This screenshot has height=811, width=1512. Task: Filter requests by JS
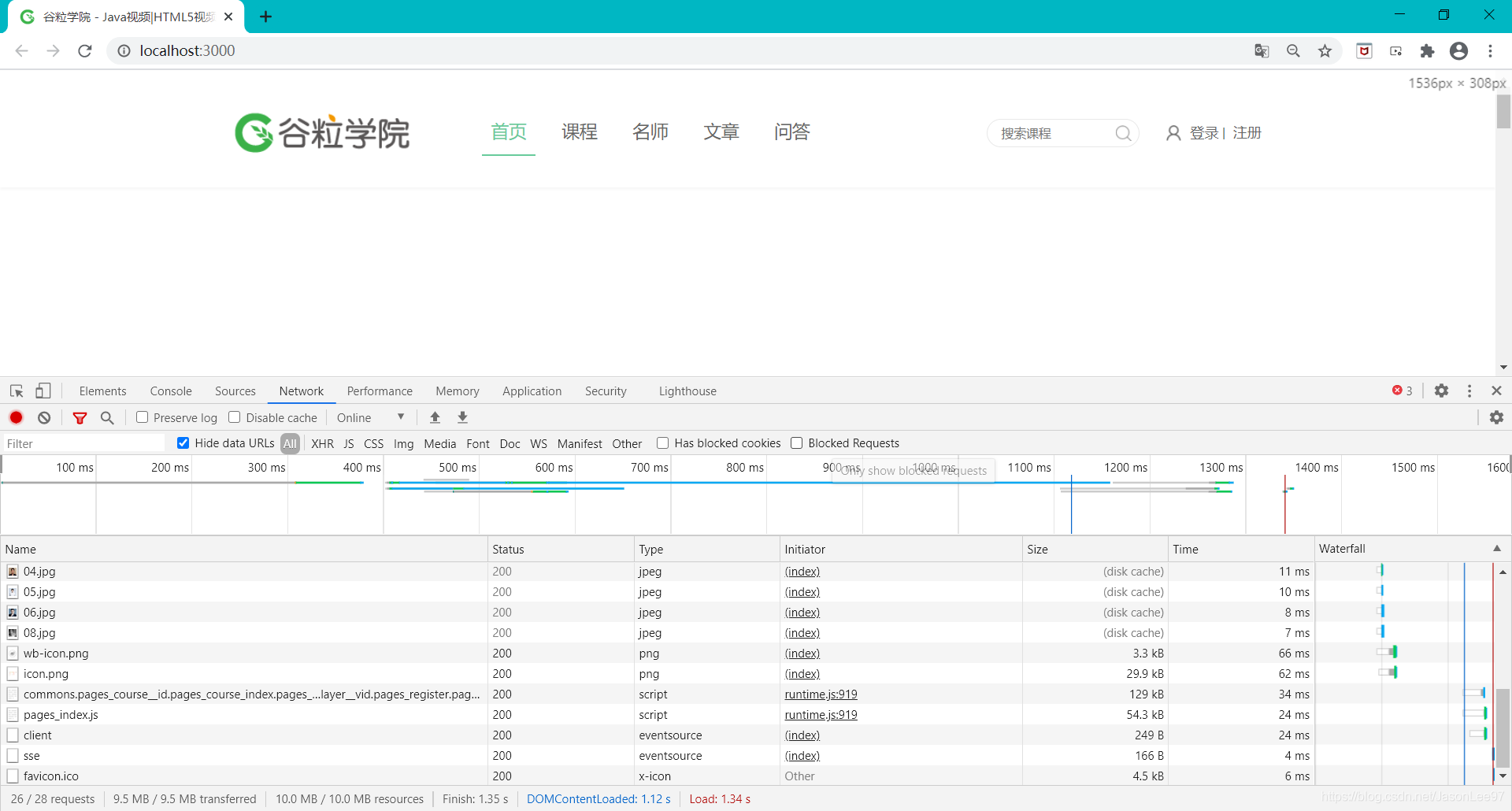pyautogui.click(x=349, y=443)
